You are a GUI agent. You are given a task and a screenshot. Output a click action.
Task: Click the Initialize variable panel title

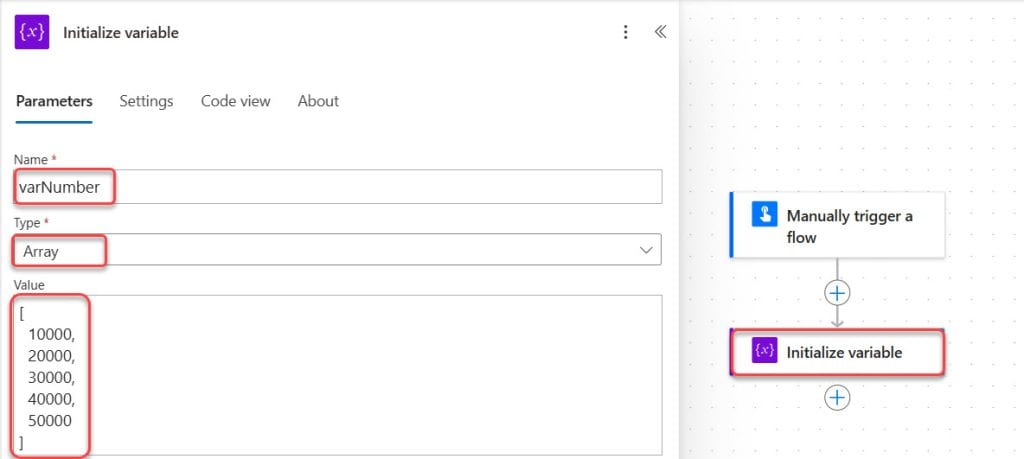point(121,33)
